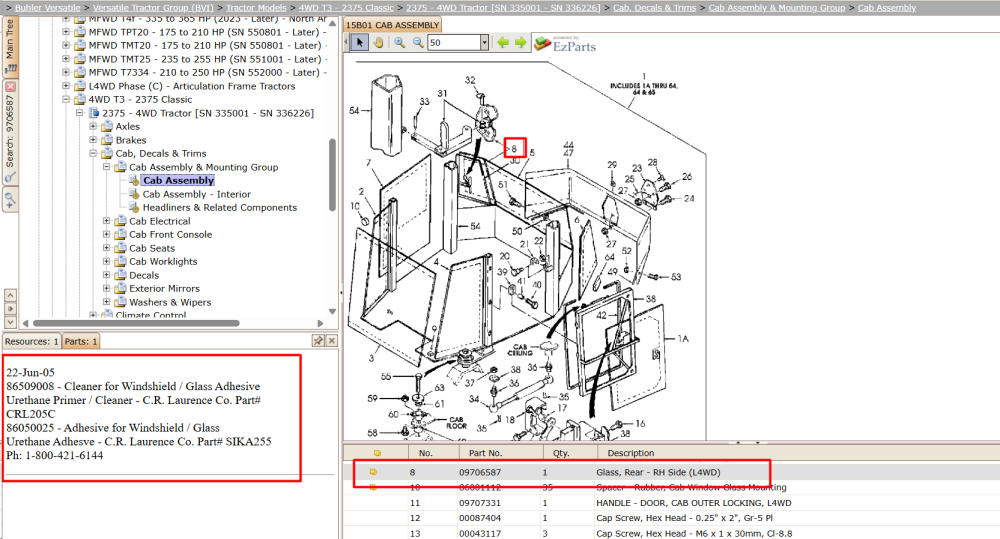This screenshot has height=539, width=1000.
Task: Click the Axles folder icon
Action: coord(107,126)
